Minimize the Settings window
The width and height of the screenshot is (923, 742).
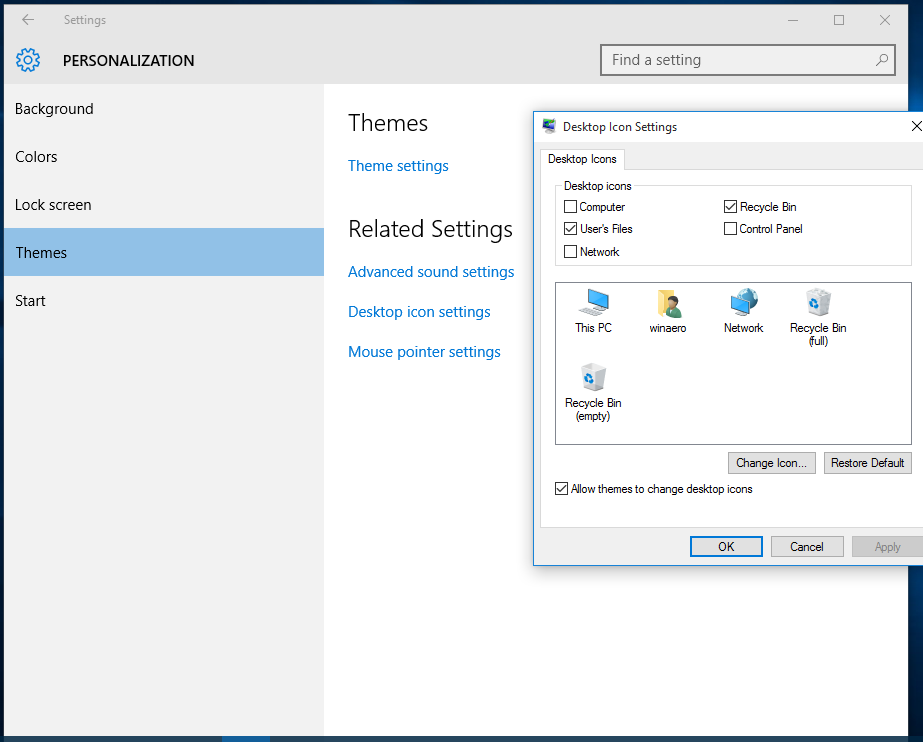point(793,20)
